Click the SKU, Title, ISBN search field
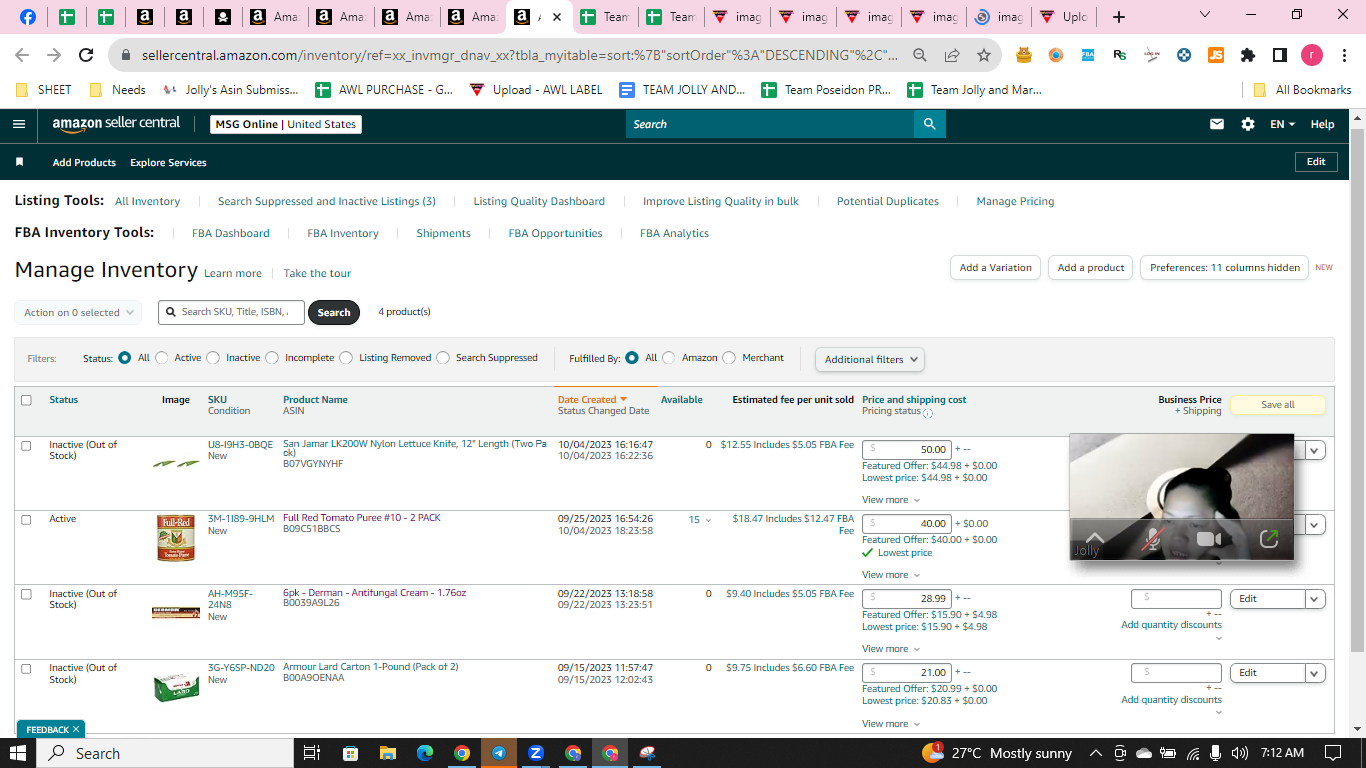 231,312
